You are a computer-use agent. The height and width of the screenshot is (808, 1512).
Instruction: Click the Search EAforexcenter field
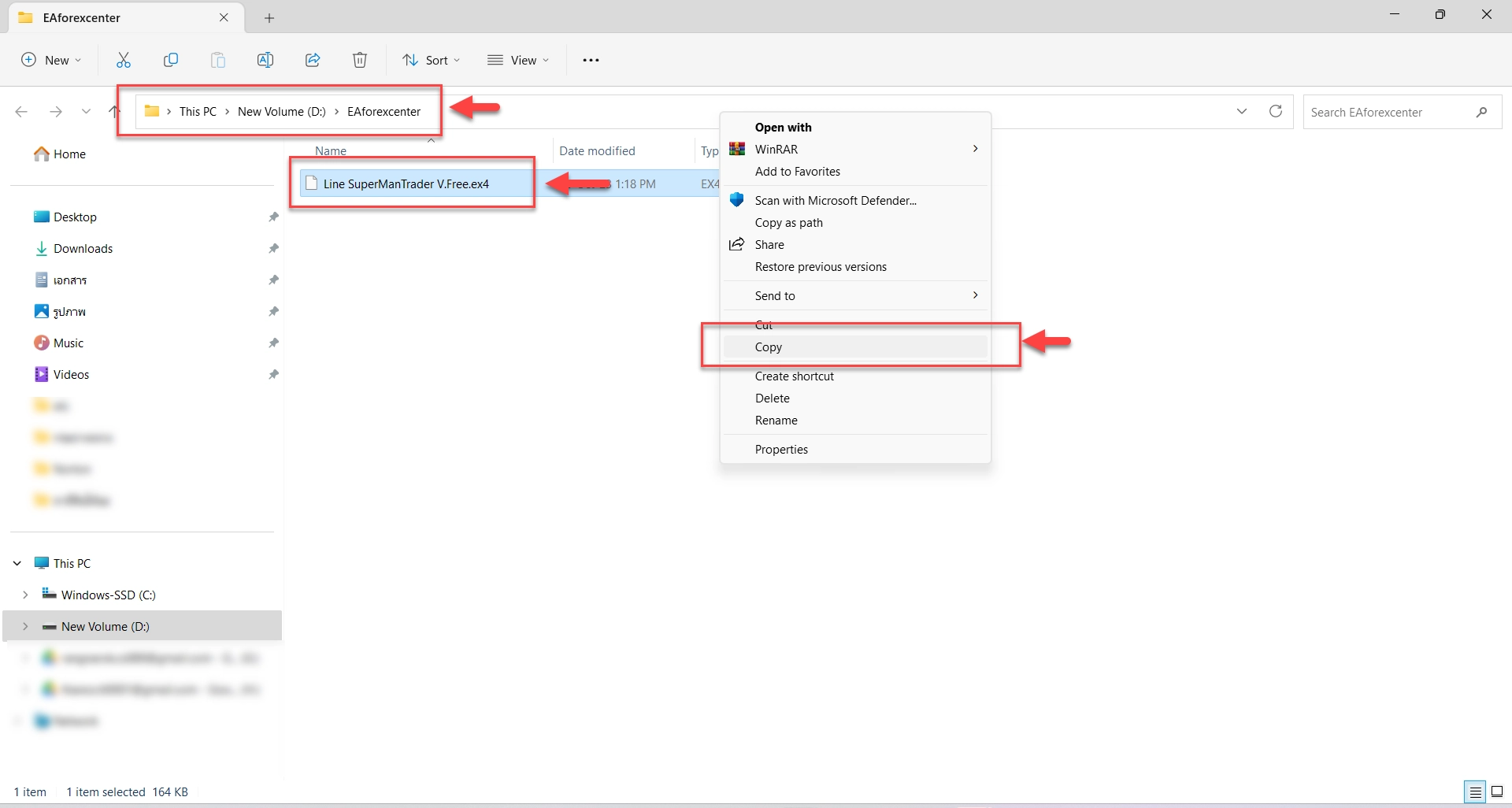[x=1390, y=112]
